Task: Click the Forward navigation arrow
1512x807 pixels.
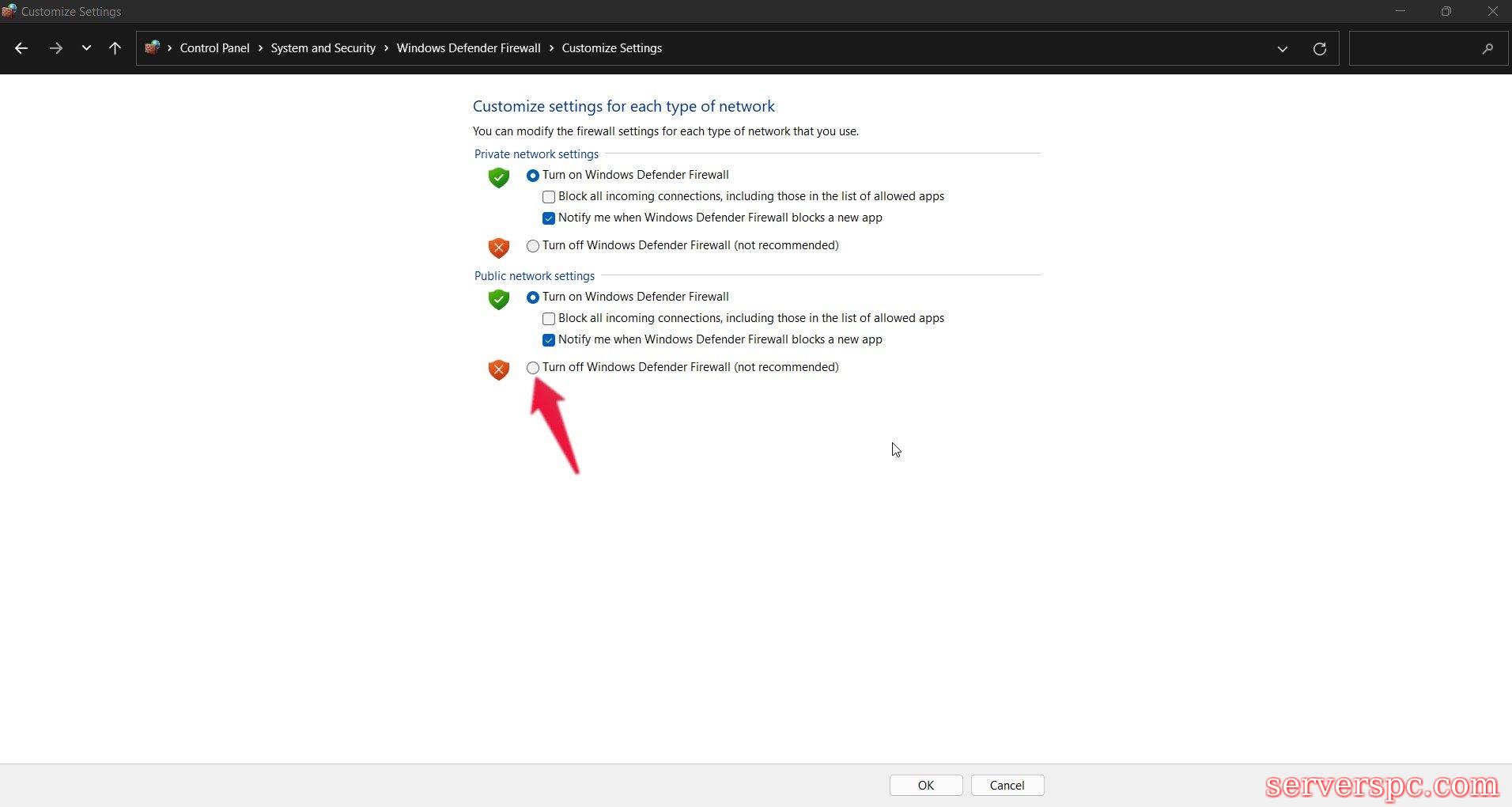Action: [55, 48]
